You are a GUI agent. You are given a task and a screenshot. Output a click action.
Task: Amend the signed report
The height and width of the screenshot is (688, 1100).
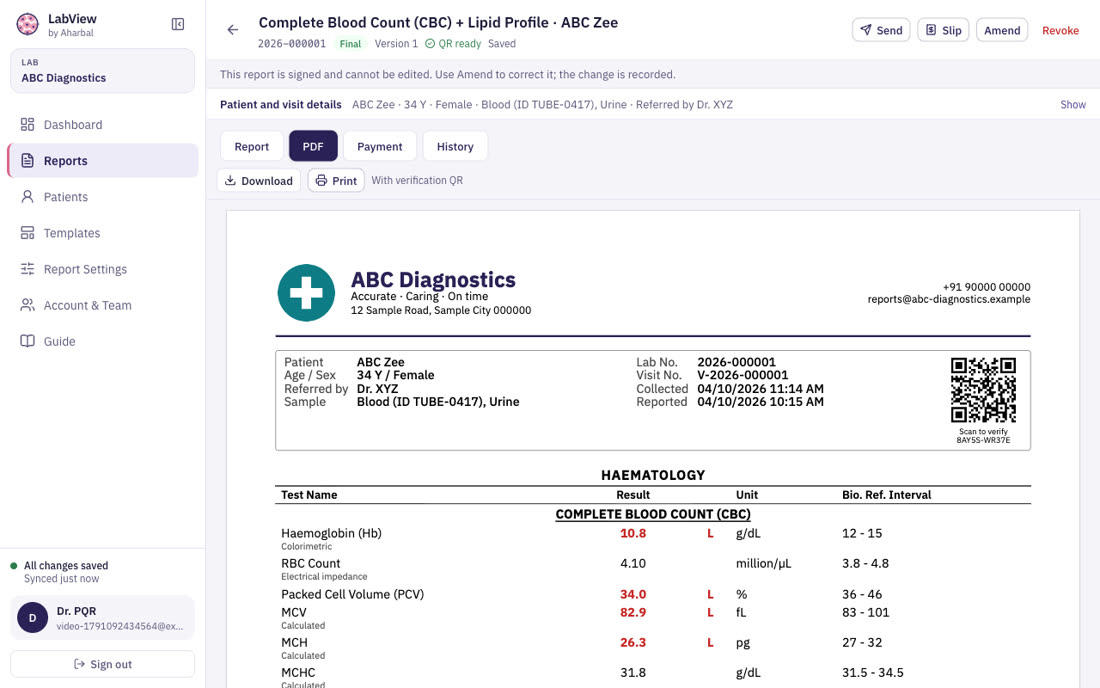(x=1002, y=30)
